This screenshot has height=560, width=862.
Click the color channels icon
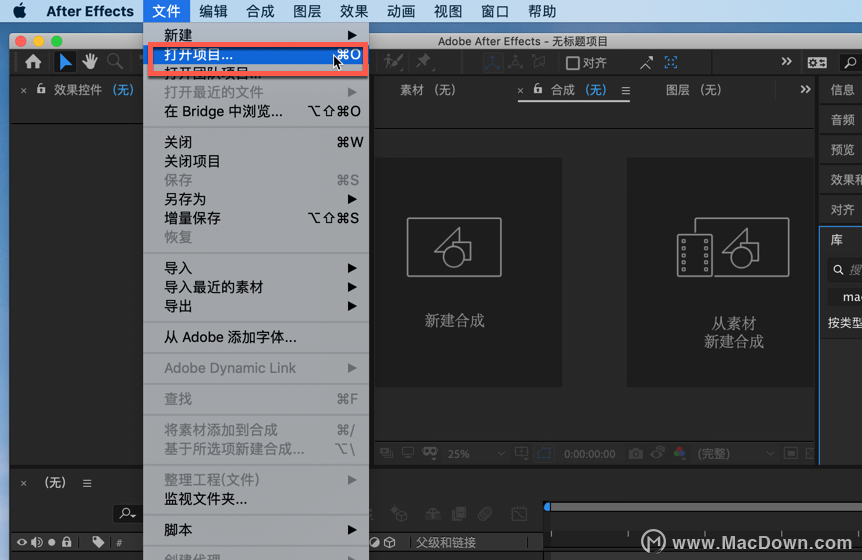click(x=679, y=453)
